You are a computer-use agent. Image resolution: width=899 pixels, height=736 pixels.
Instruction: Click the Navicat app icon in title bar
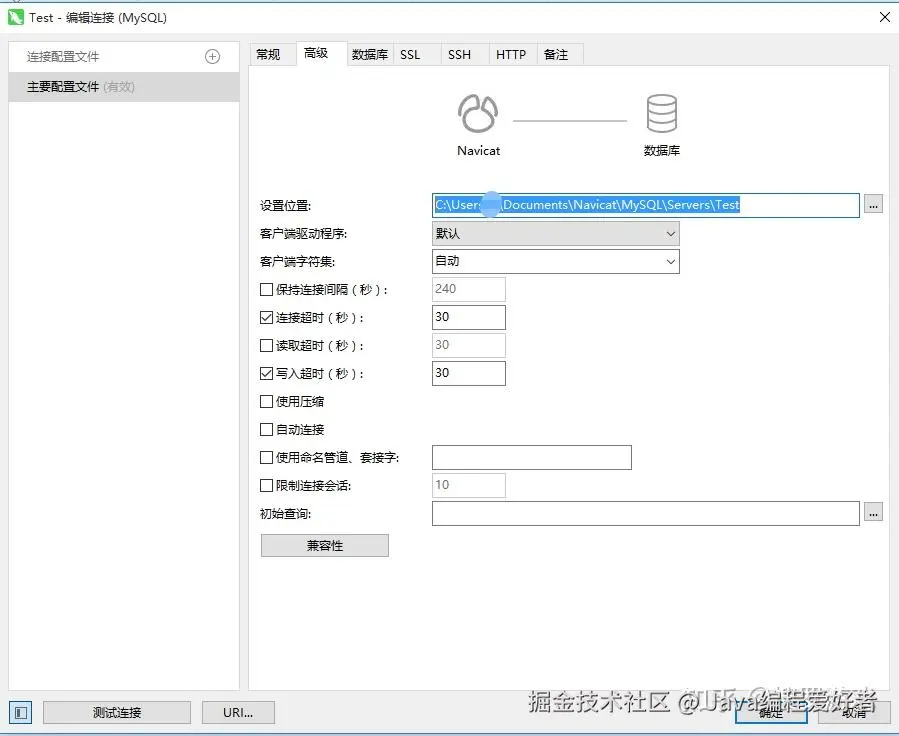coord(16,17)
